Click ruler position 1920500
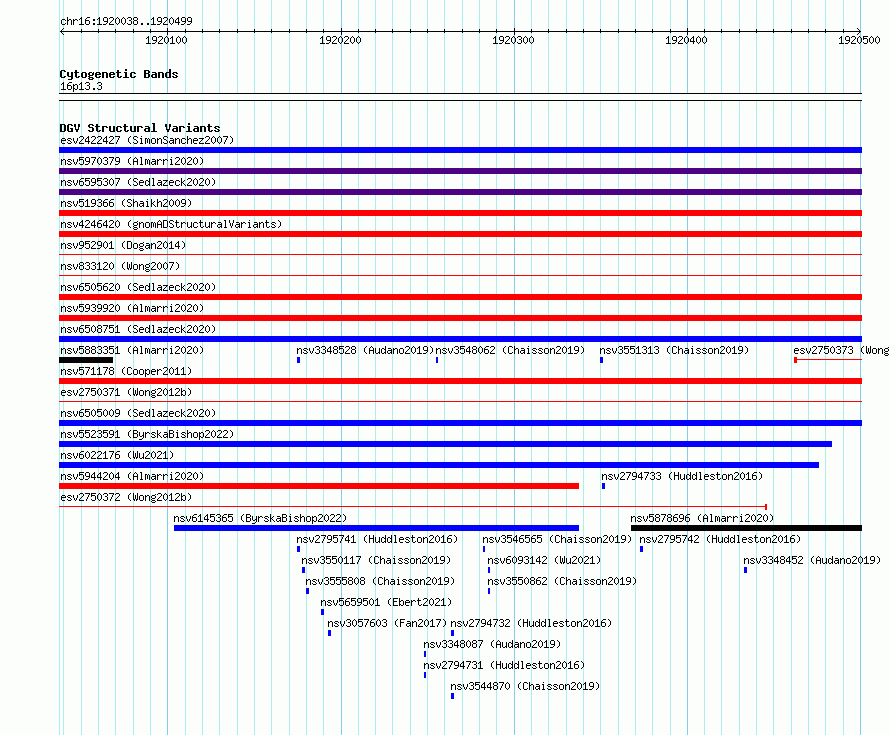This screenshot has width=890, height=735. click(859, 40)
